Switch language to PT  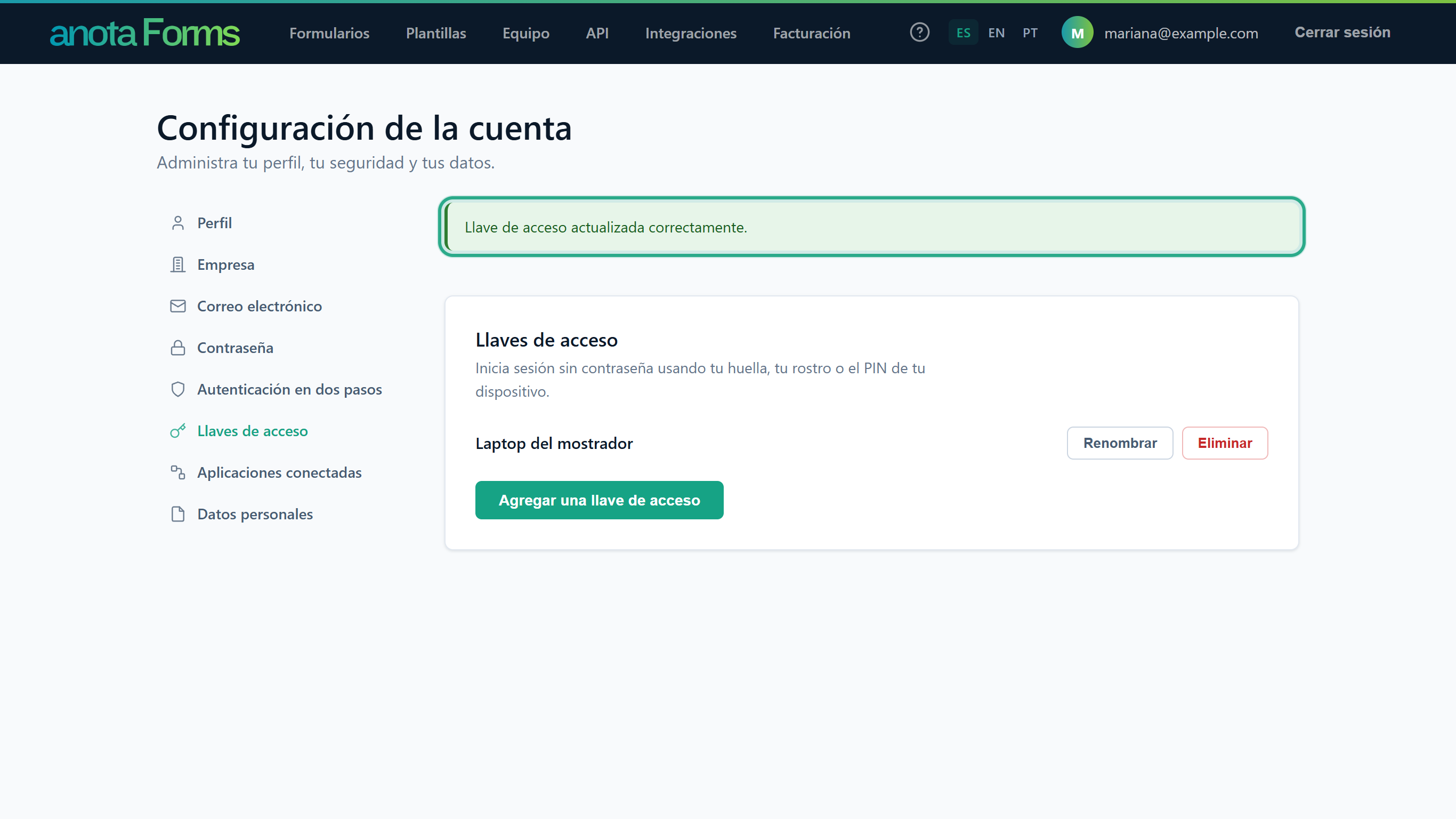pos(1030,33)
